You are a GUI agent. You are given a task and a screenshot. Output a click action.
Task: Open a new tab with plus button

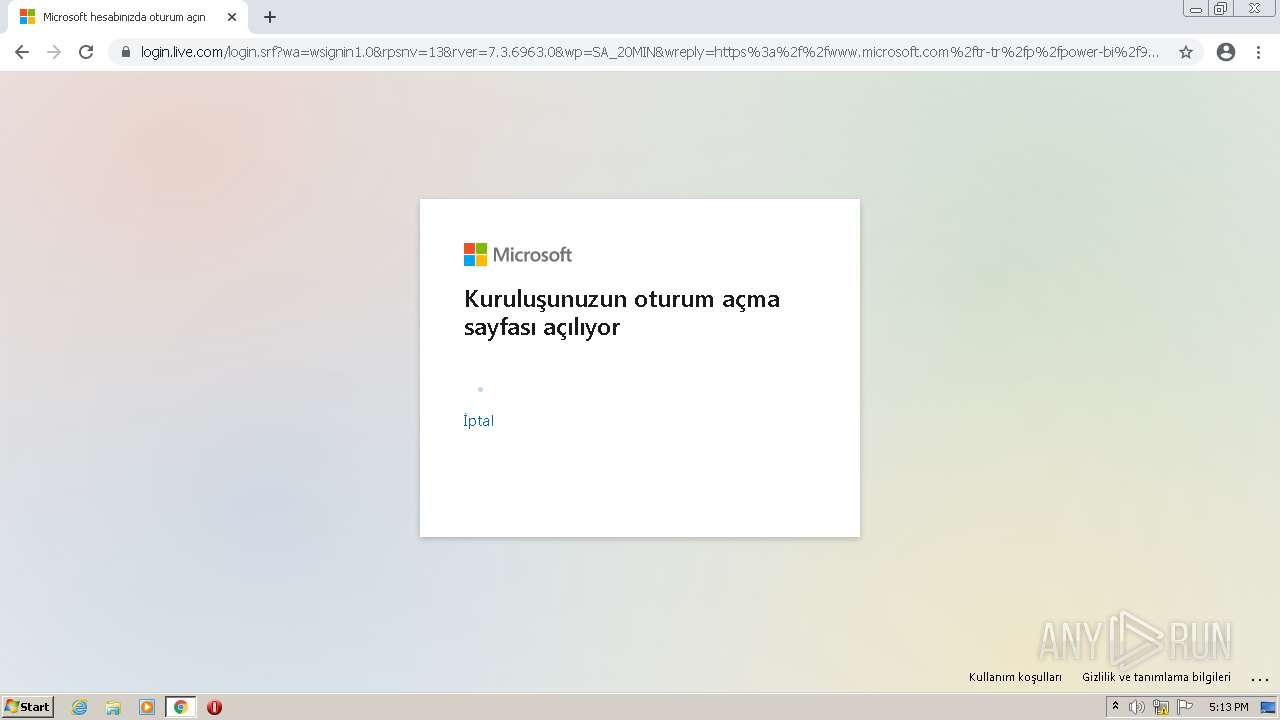pos(270,17)
